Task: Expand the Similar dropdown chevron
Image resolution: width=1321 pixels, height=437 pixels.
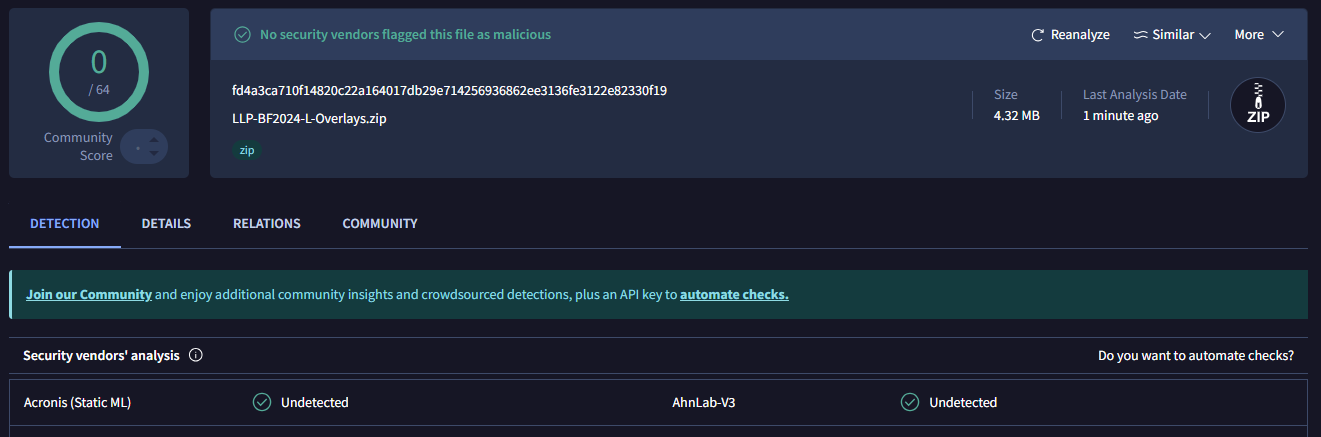Action: pyautogui.click(x=1205, y=36)
